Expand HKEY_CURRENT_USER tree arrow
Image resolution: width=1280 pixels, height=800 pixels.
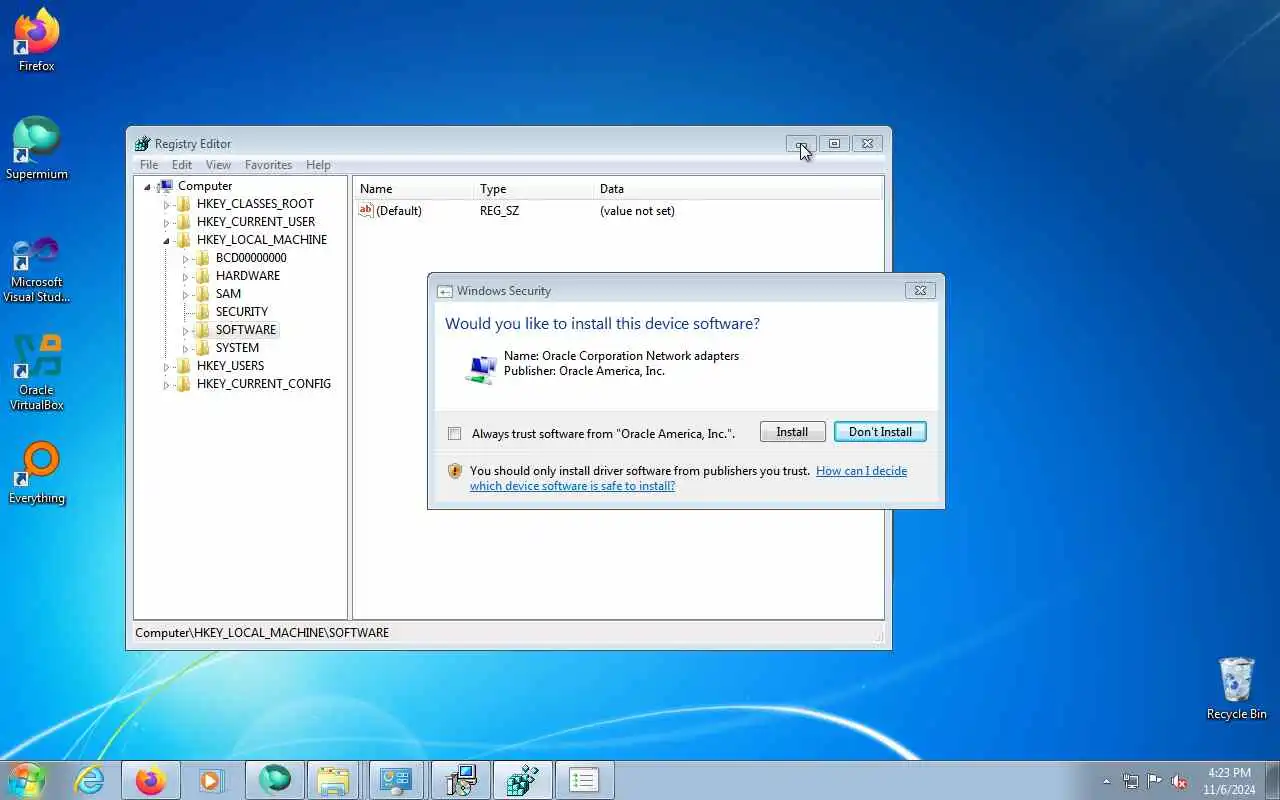167,222
